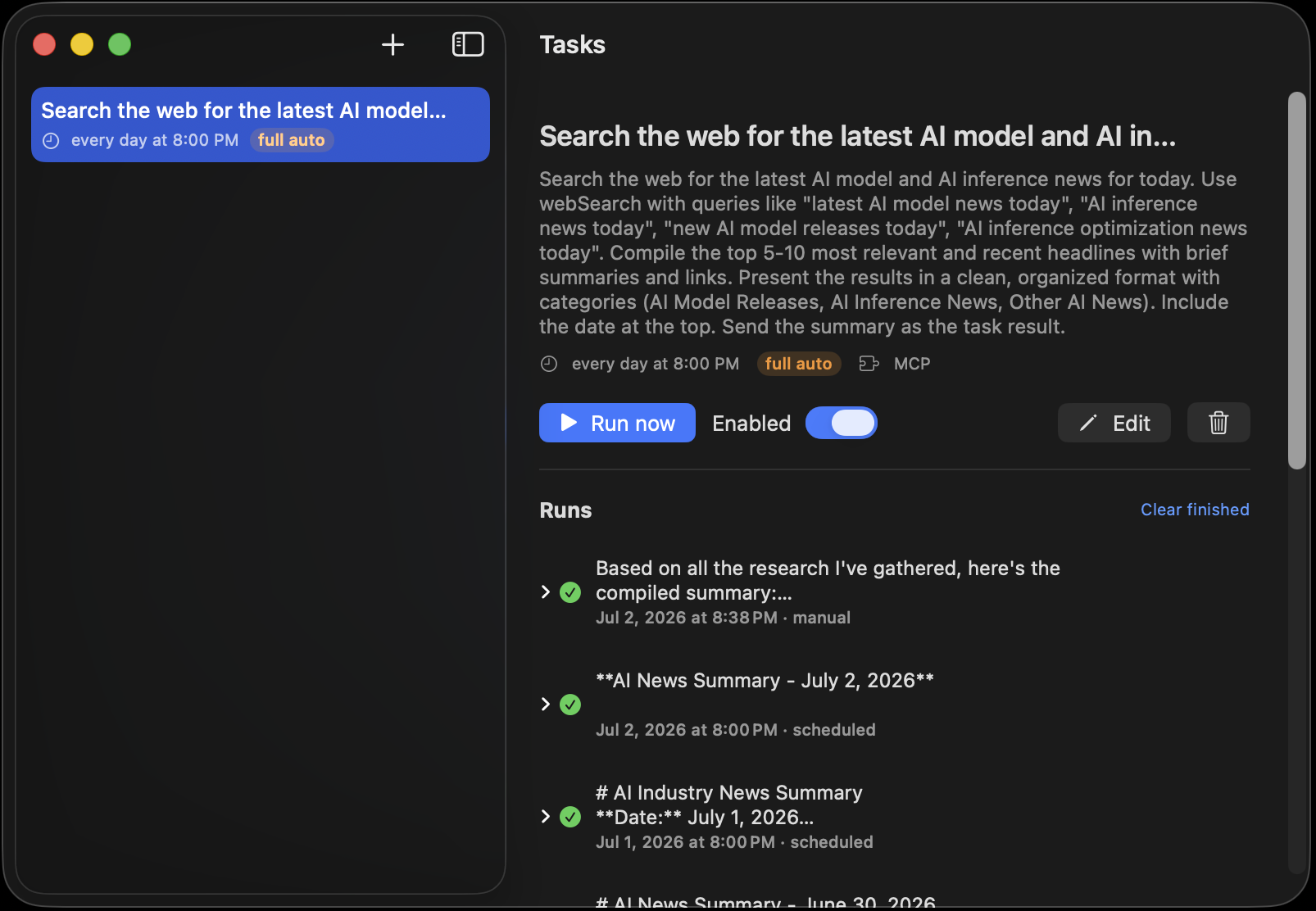
Task: Click the vertical scrollbar in details pane
Action: 1296,280
